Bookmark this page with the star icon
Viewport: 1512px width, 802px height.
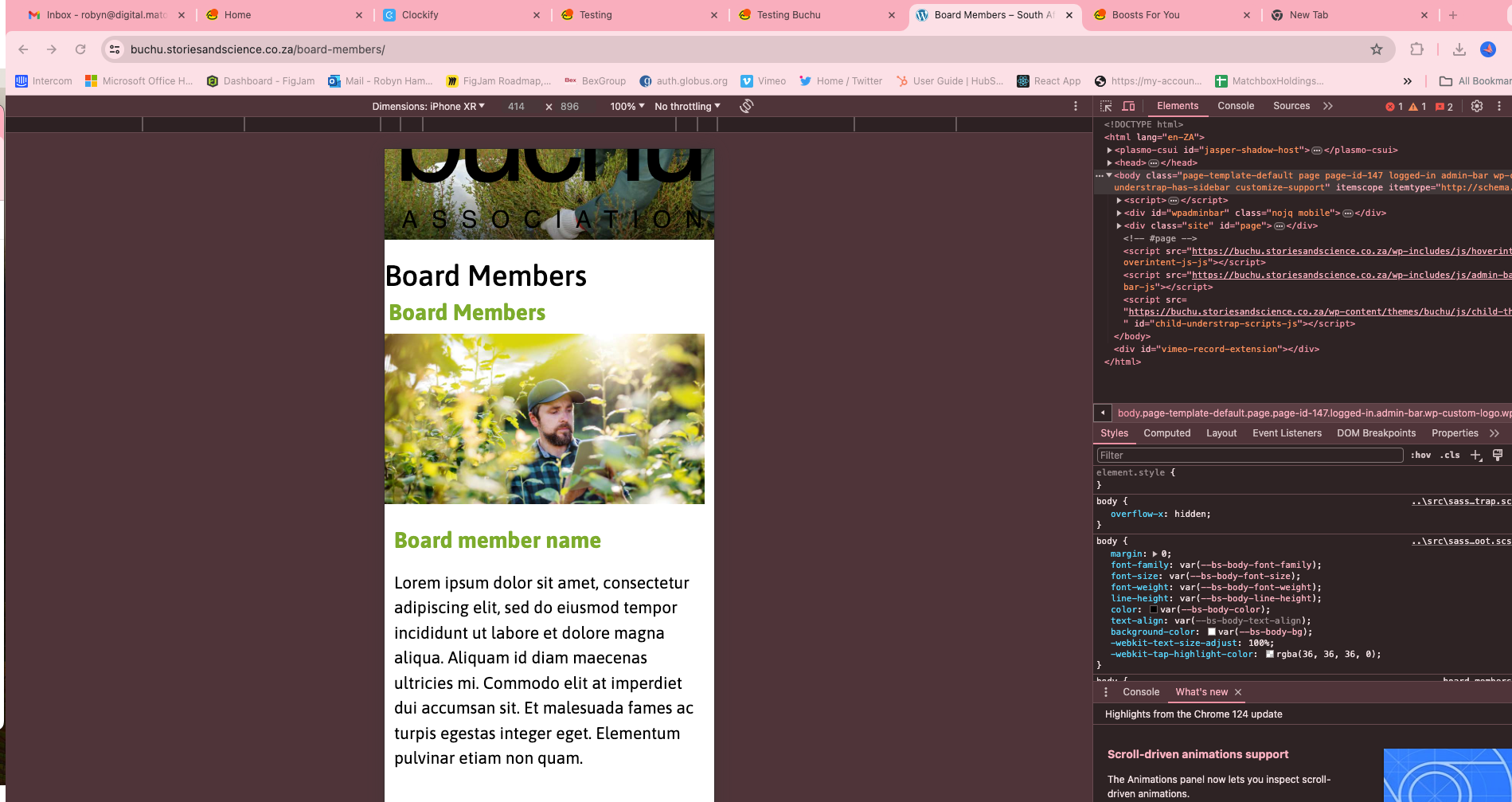(x=1377, y=49)
